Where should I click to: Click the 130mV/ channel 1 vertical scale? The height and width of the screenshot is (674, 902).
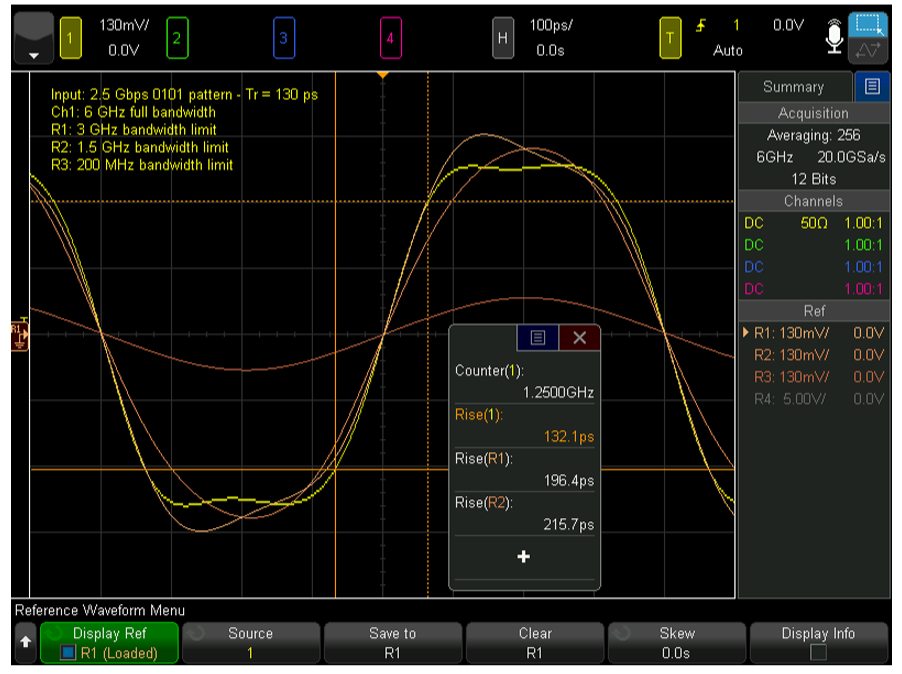pyautogui.click(x=124, y=25)
